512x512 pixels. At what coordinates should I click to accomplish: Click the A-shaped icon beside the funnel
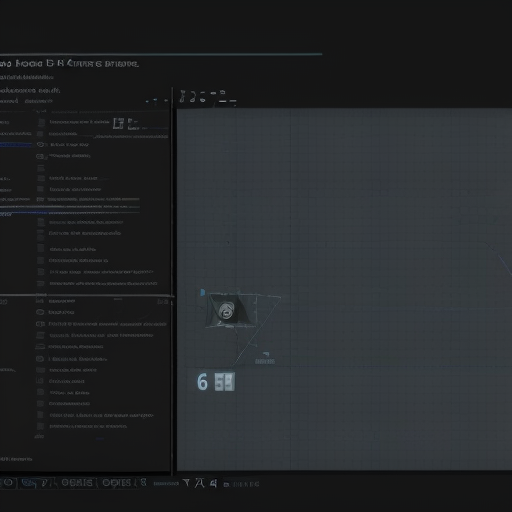[x=199, y=483]
